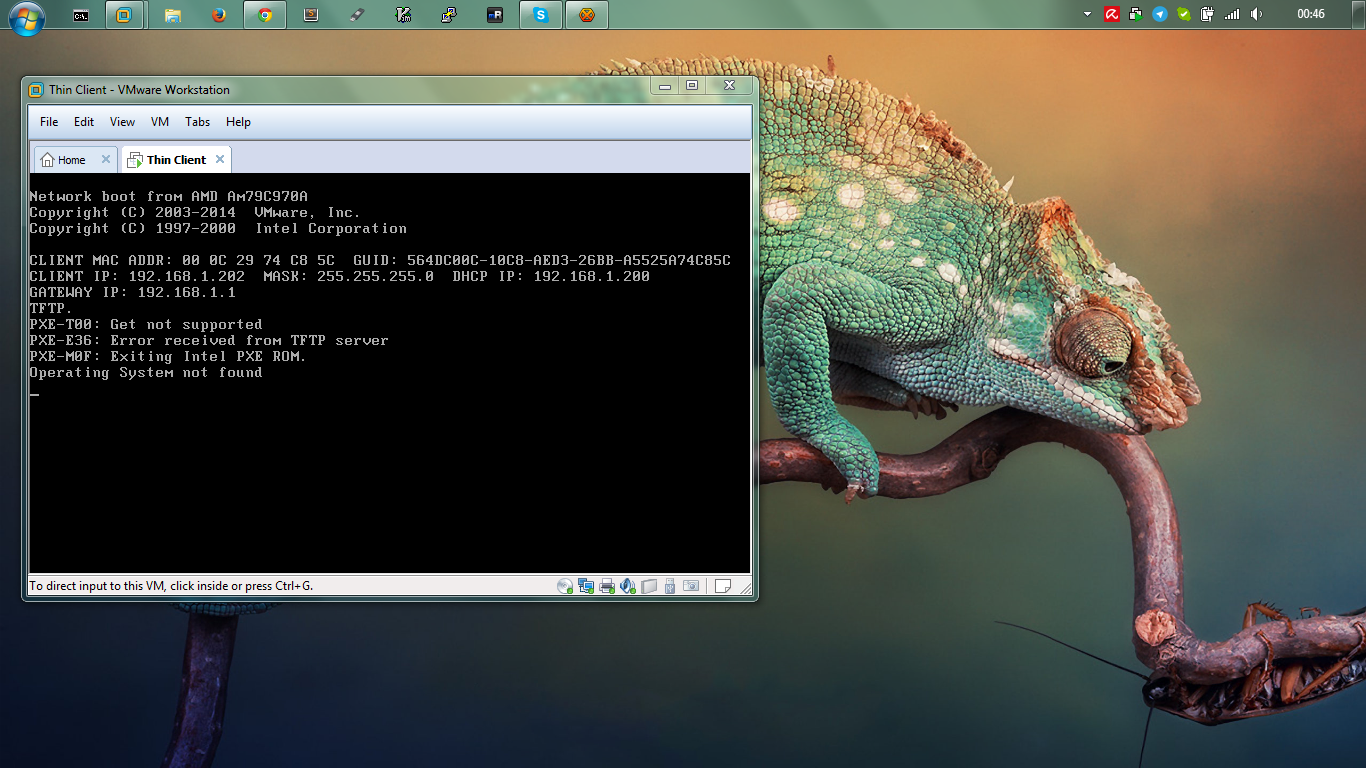Open the VM menu
Screen dimensions: 1366x768
[x=160, y=122]
